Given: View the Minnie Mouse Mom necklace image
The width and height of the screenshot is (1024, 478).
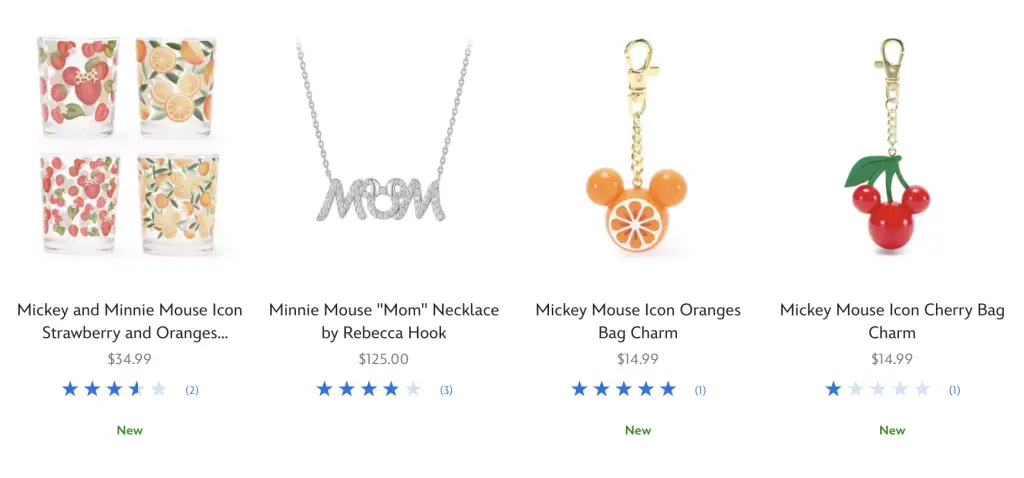Looking at the screenshot, I should pos(384,145).
